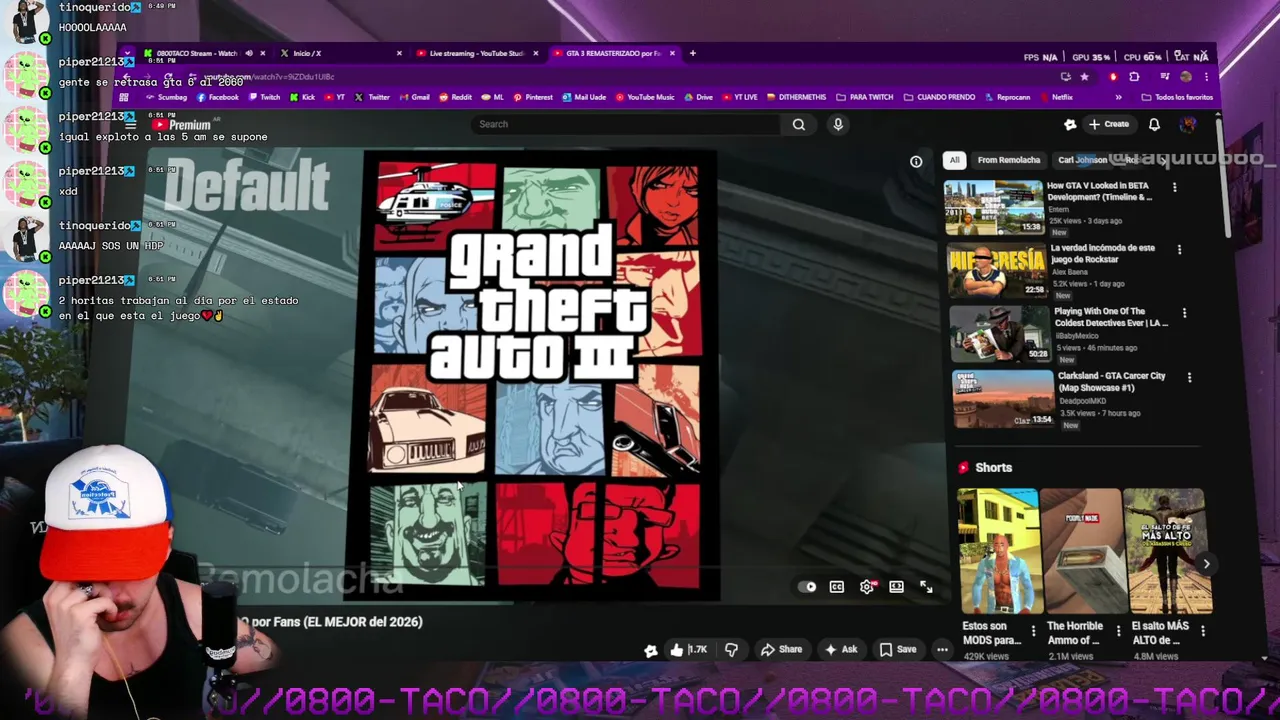Open YouTube notifications bell
Viewport: 1280px width, 720px height.
(1154, 124)
